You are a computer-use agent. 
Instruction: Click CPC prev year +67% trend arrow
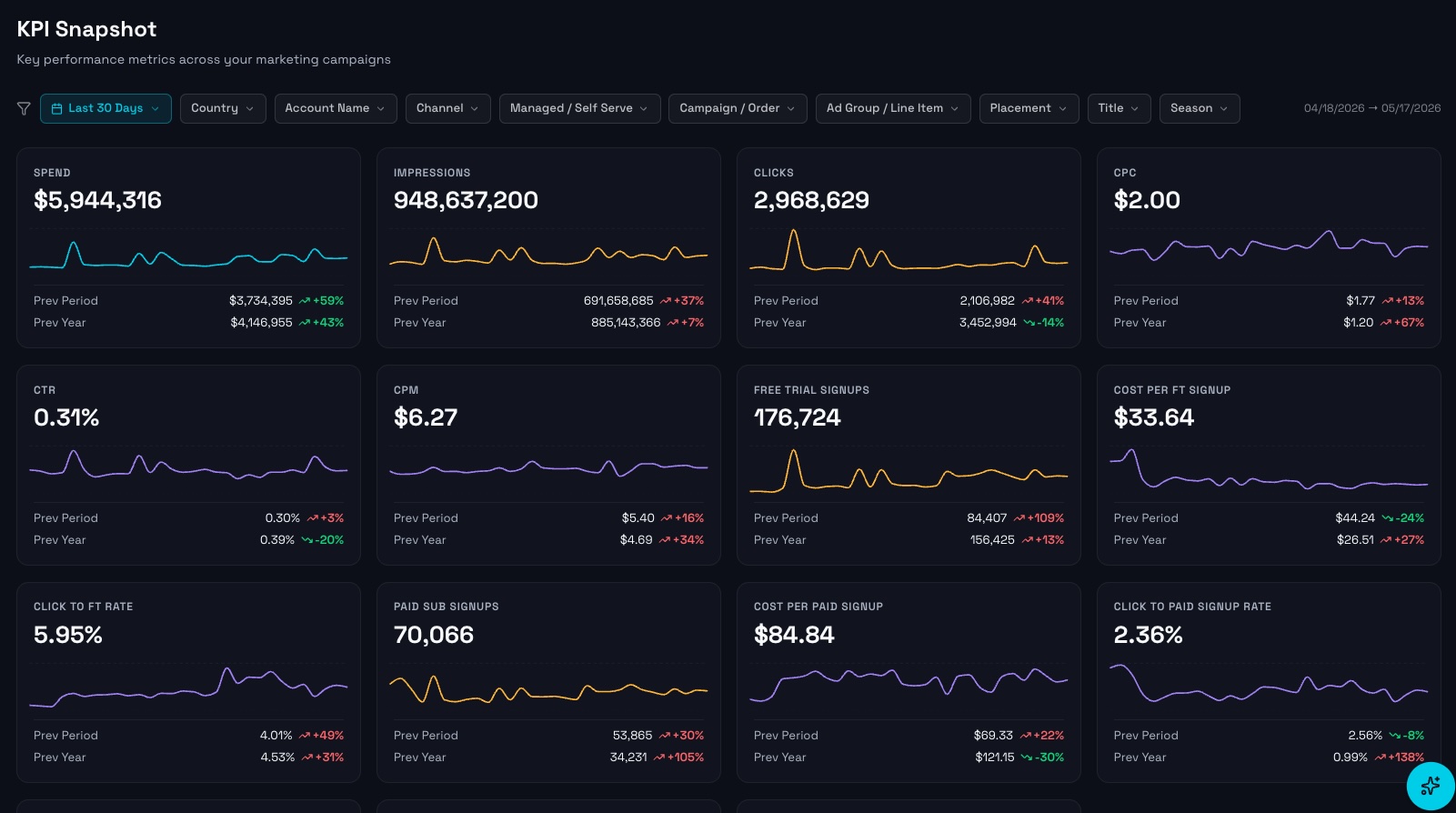tap(1387, 323)
